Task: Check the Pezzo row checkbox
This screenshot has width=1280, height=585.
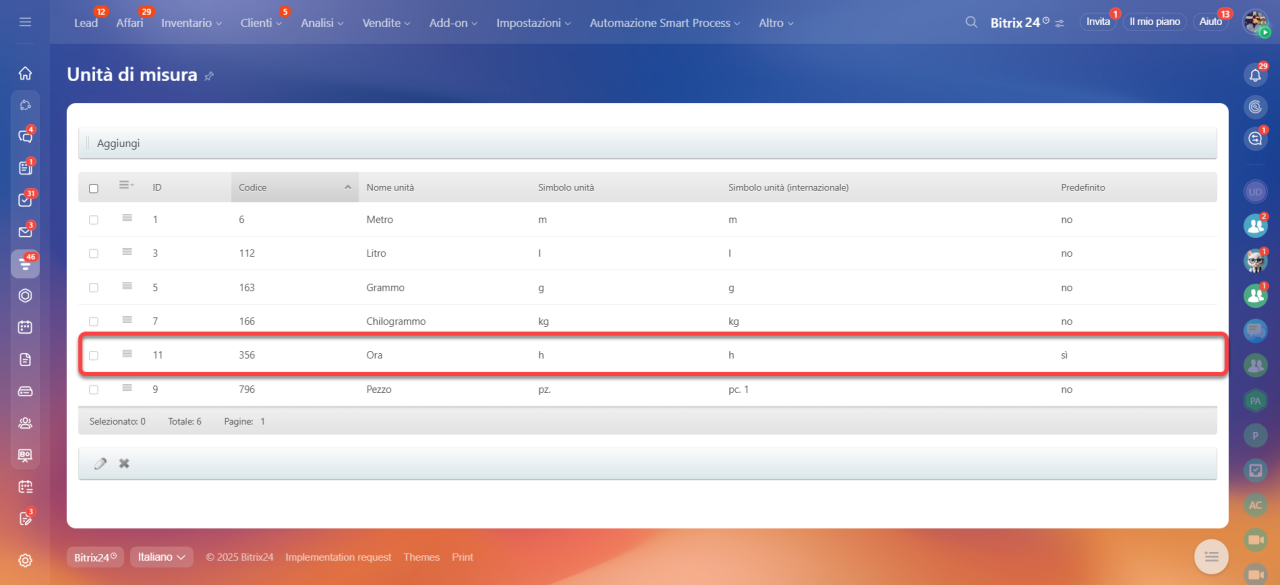Action: [94, 389]
